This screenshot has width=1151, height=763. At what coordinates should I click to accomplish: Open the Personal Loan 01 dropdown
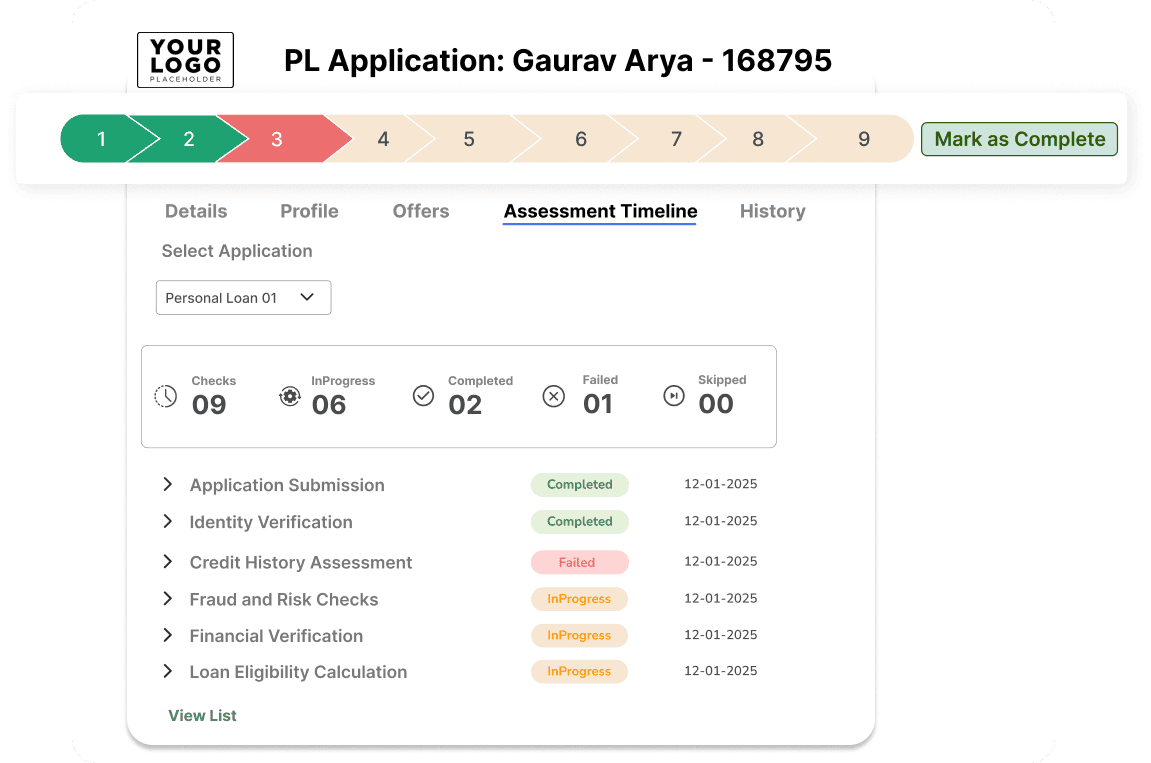tap(243, 297)
